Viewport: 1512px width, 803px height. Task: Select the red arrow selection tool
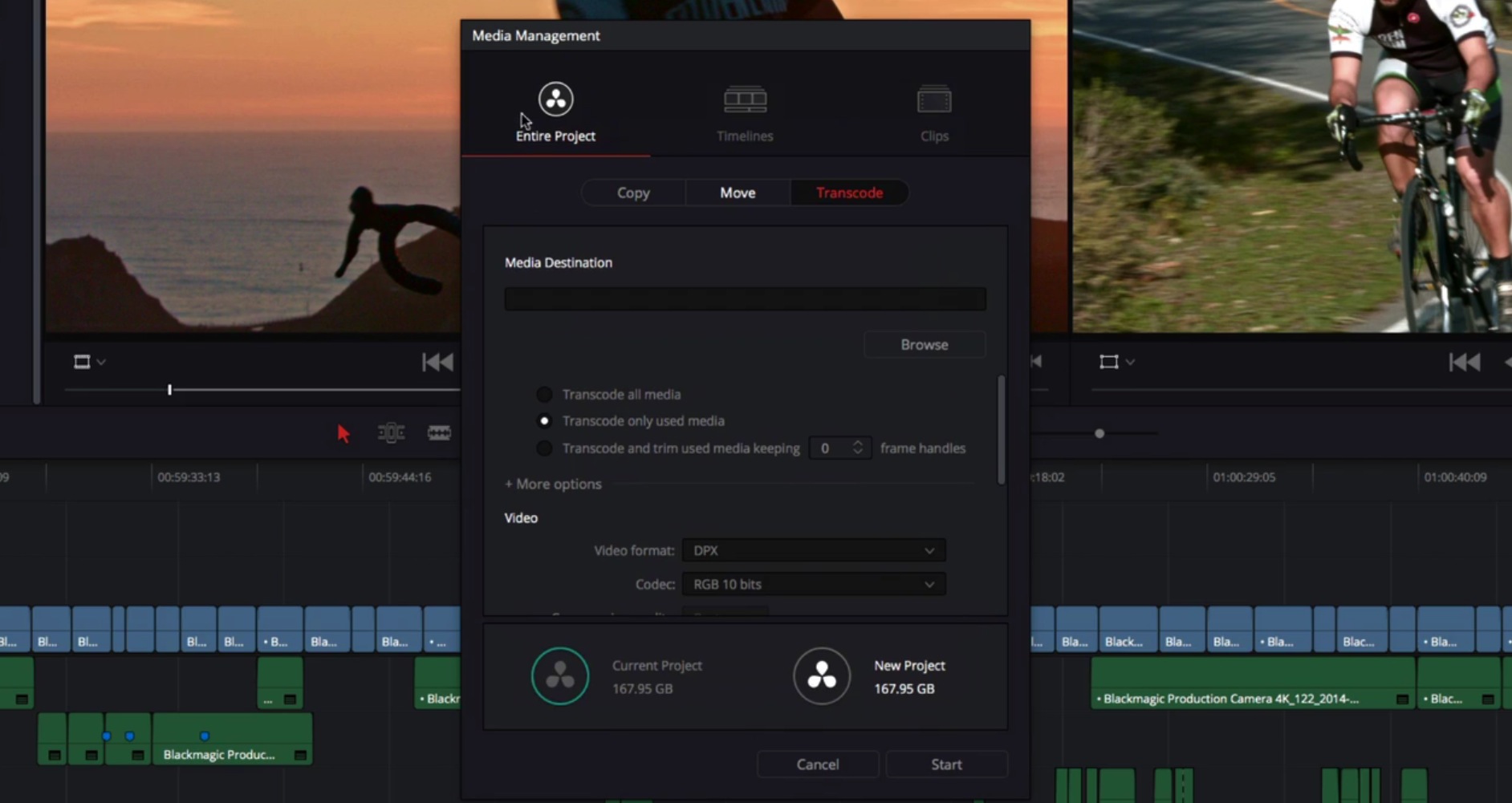[x=343, y=433]
